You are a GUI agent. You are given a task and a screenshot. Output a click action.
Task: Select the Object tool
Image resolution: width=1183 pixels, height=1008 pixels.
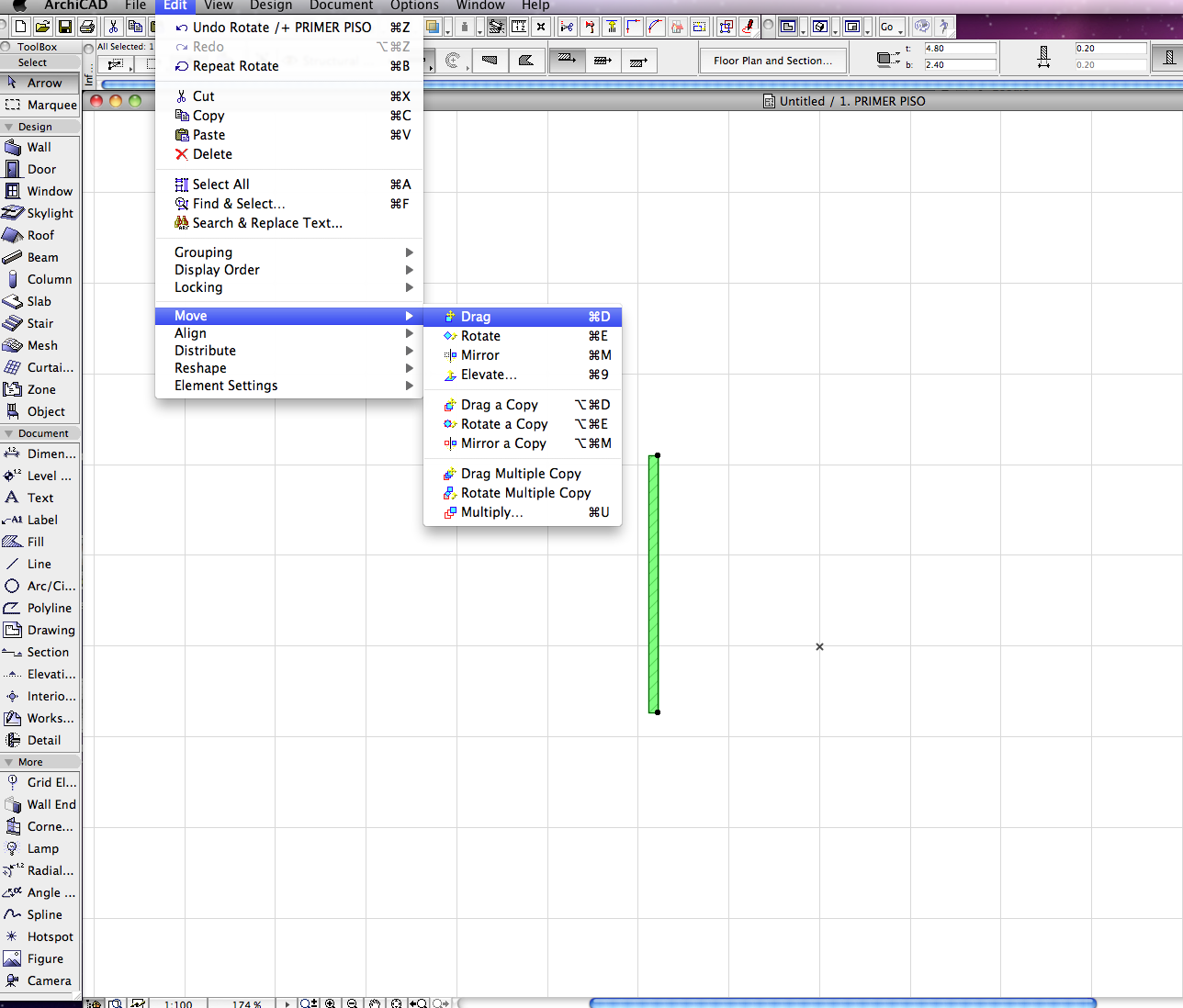click(40, 411)
